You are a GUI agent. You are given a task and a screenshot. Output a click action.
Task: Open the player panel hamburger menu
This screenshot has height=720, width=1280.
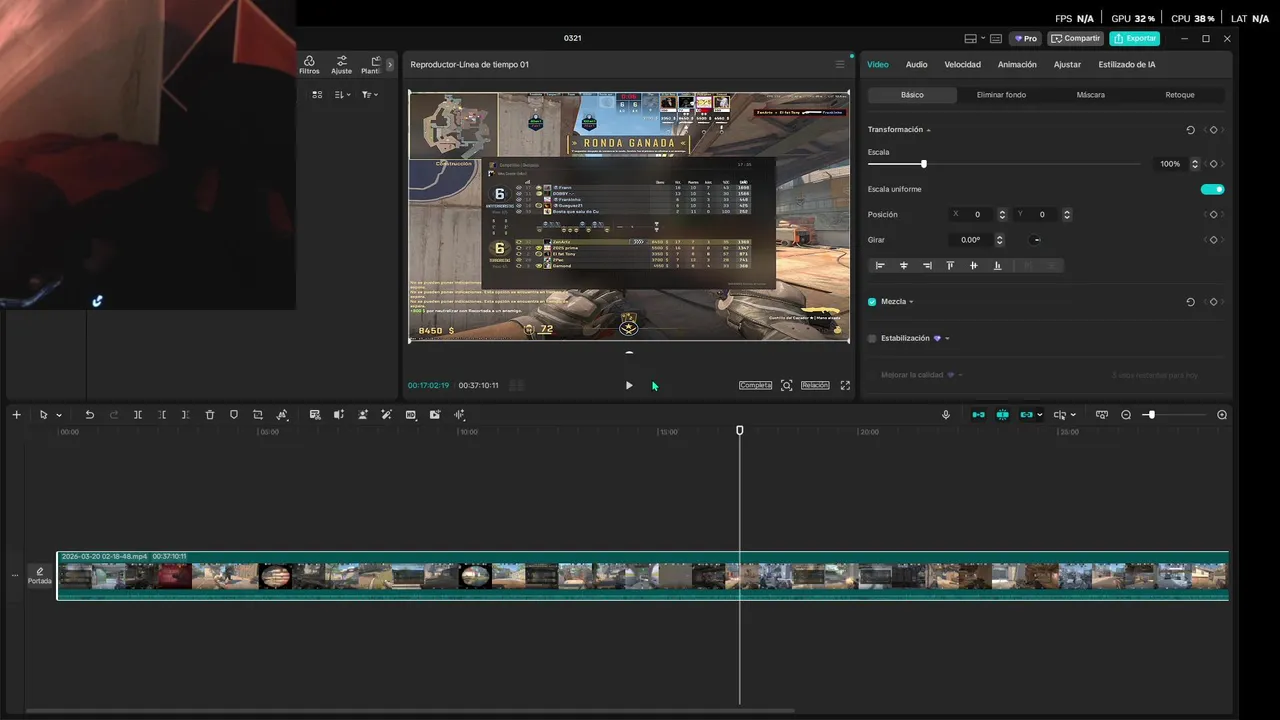(840, 65)
